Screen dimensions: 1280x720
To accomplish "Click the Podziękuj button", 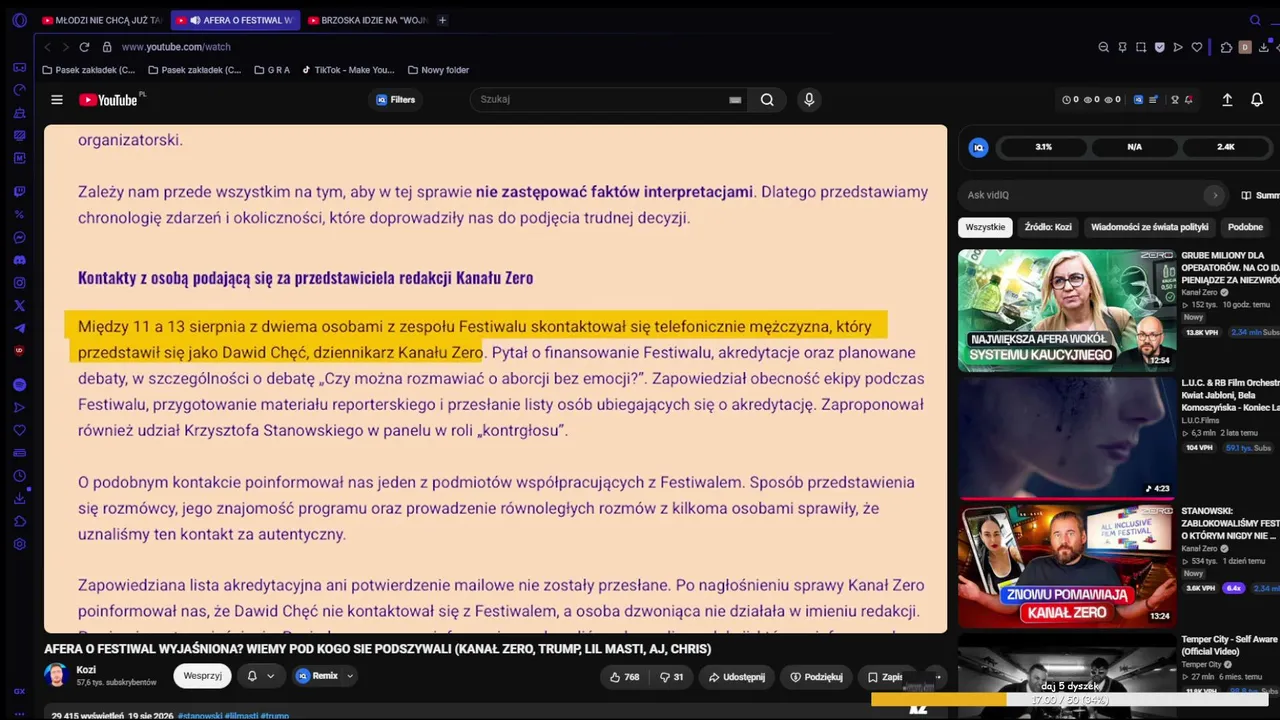I will pos(816,677).
